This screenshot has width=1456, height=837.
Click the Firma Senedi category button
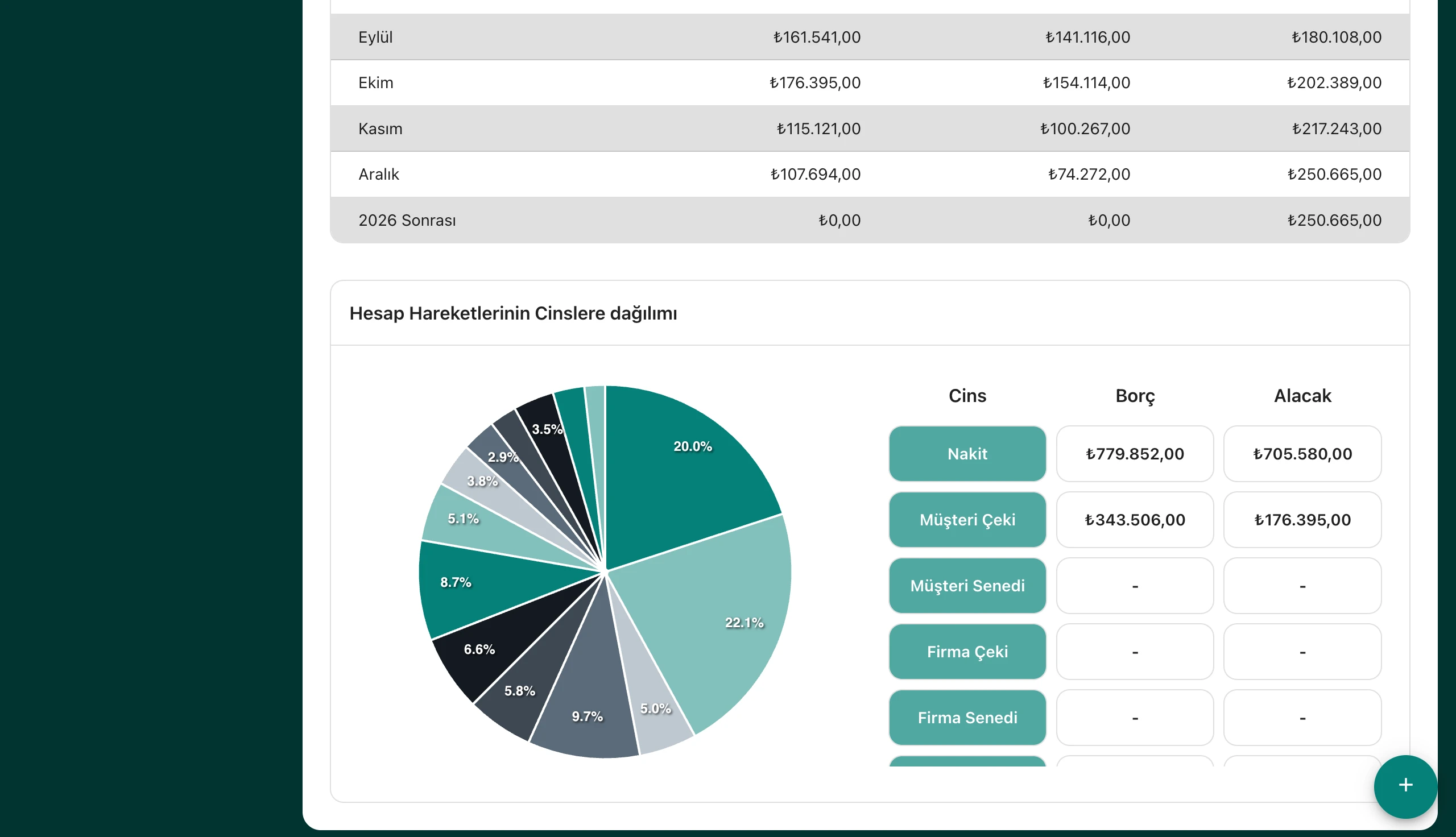(x=967, y=718)
